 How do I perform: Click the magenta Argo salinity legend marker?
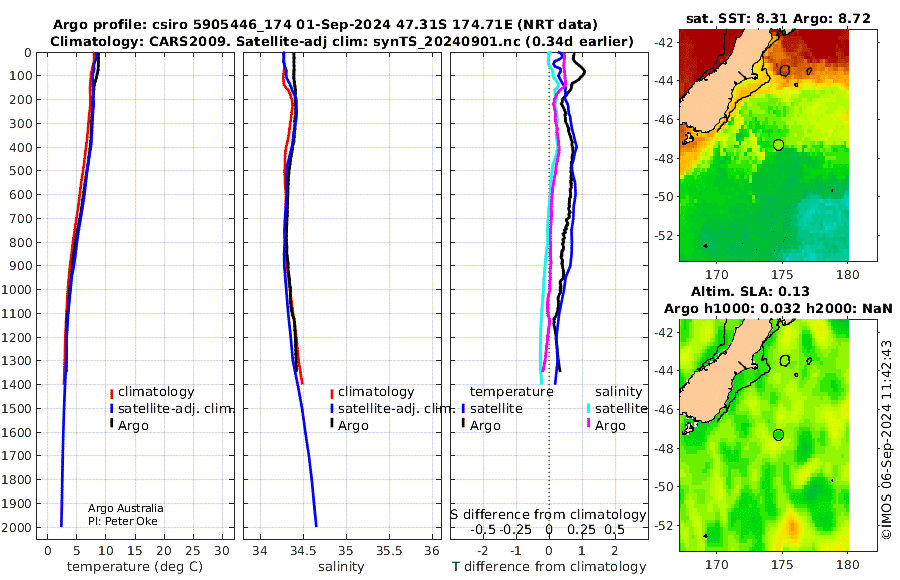tap(588, 424)
